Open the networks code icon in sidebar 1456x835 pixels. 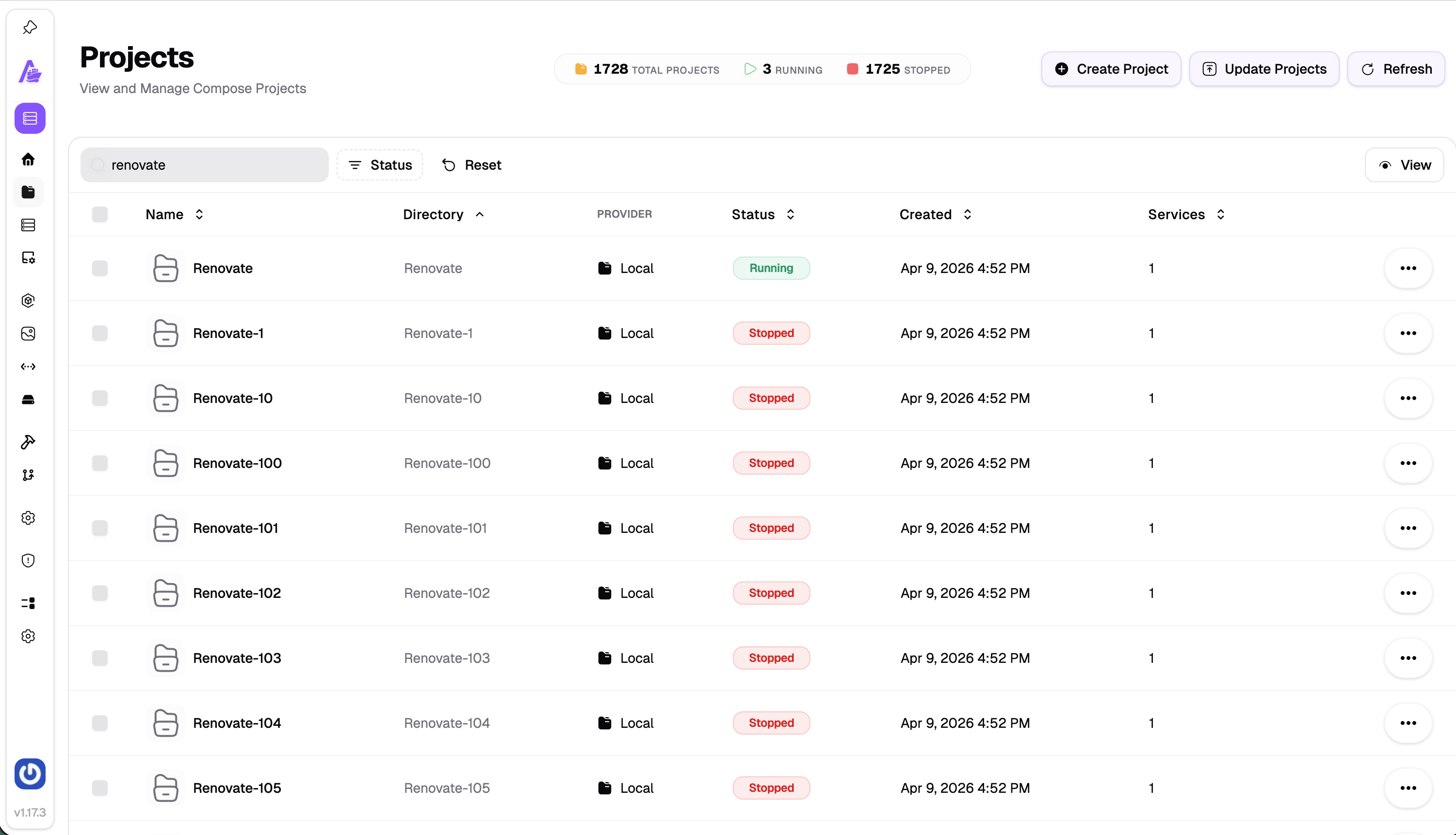click(29, 367)
